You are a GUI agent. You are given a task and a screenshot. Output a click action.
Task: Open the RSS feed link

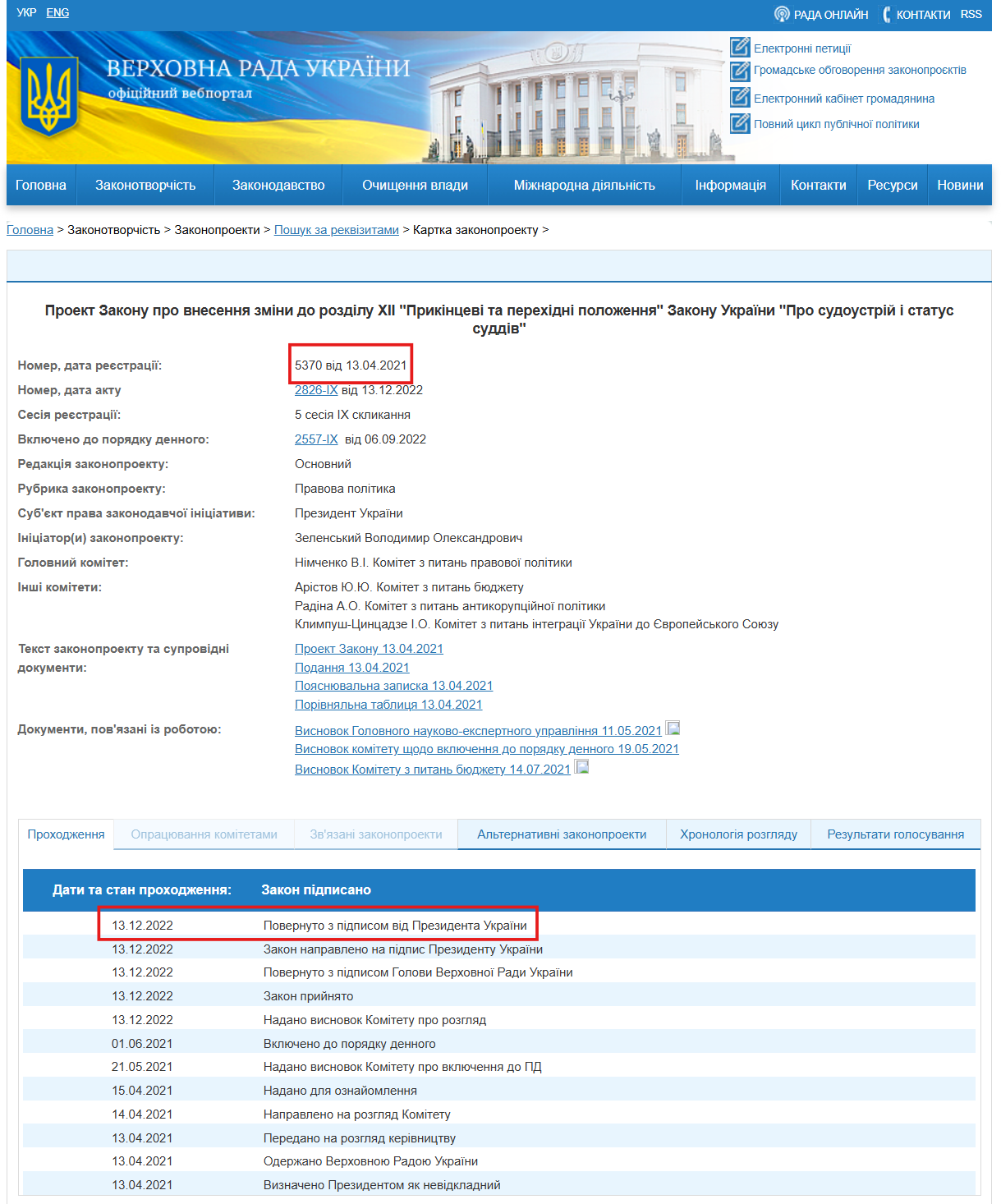coord(971,14)
